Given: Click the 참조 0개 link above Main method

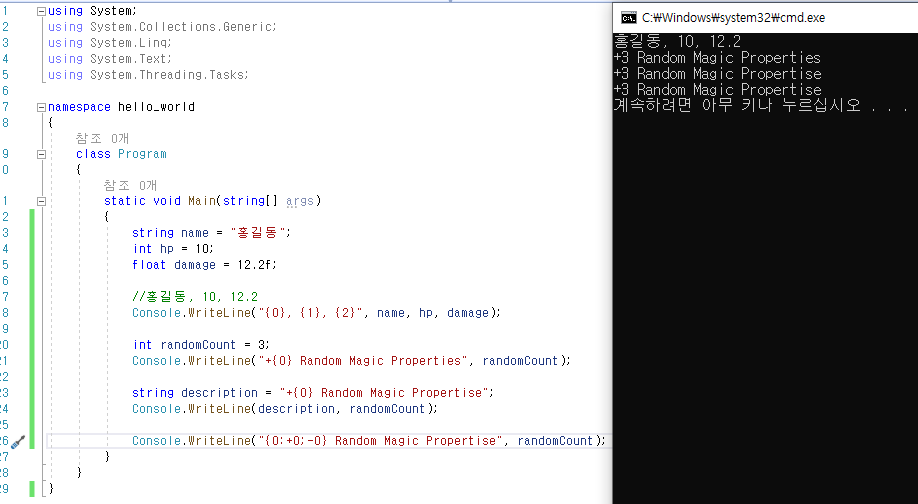Looking at the screenshot, I should 130,186.
